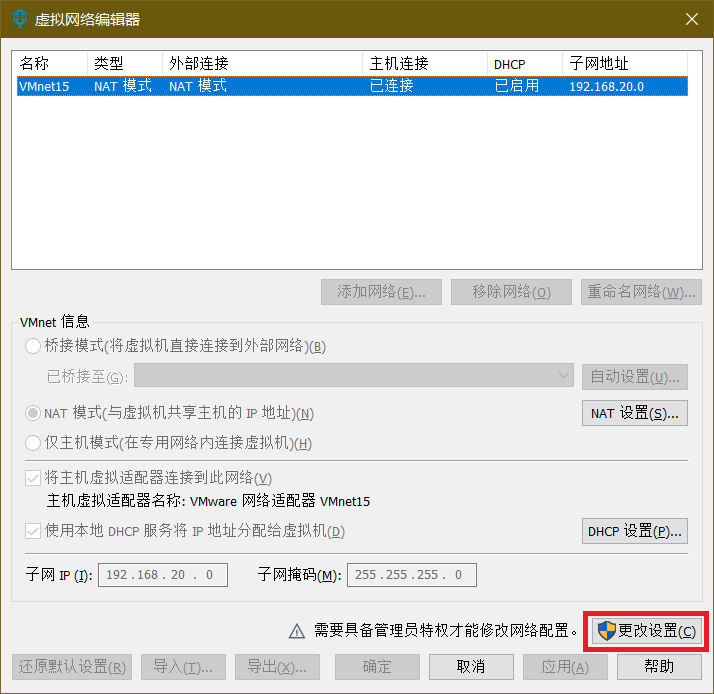
Task: Select the VMnet15 network row
Action: coord(350,86)
